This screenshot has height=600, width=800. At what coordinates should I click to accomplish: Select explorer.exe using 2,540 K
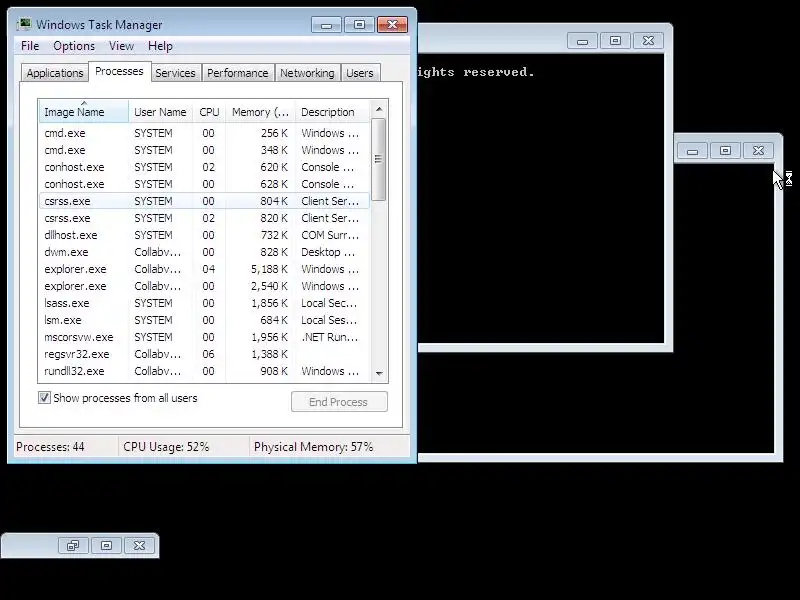[x=204, y=286]
